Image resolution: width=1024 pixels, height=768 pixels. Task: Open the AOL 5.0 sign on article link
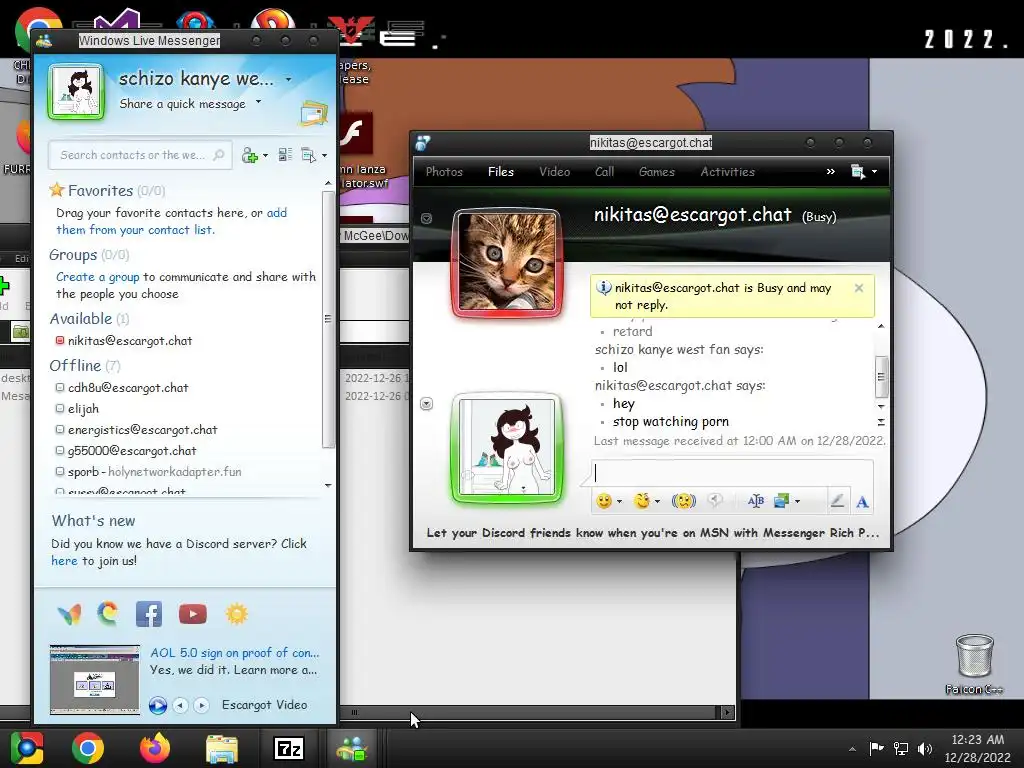234,653
